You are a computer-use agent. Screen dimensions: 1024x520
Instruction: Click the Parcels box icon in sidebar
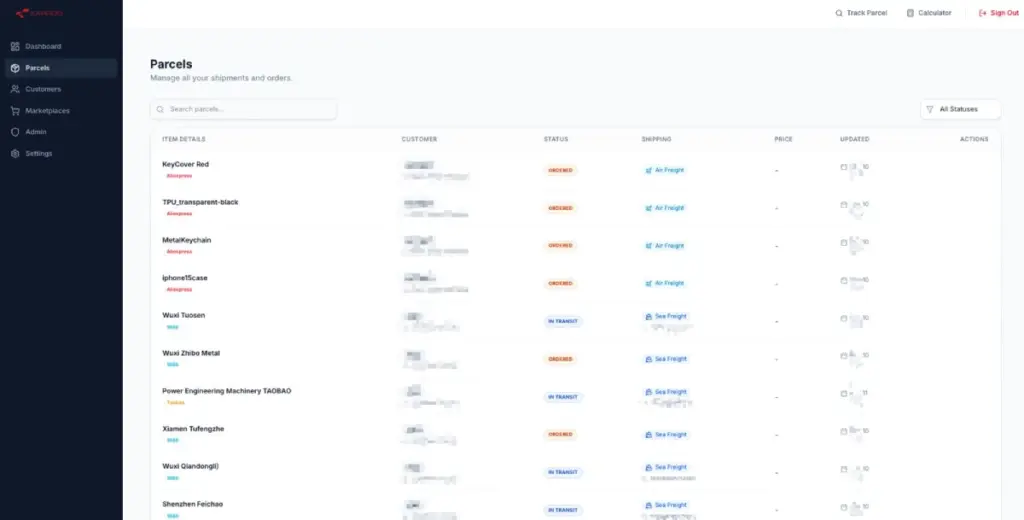(x=15, y=68)
